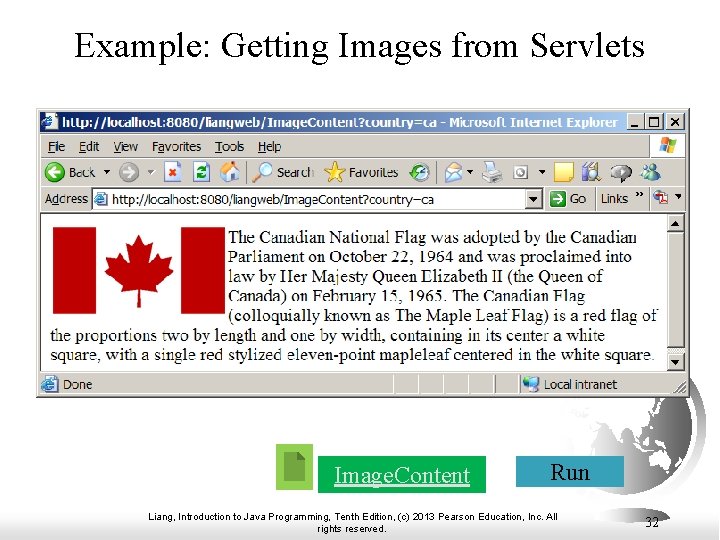
Task: Open Discuss speech bubble icon
Action: [x=620, y=173]
